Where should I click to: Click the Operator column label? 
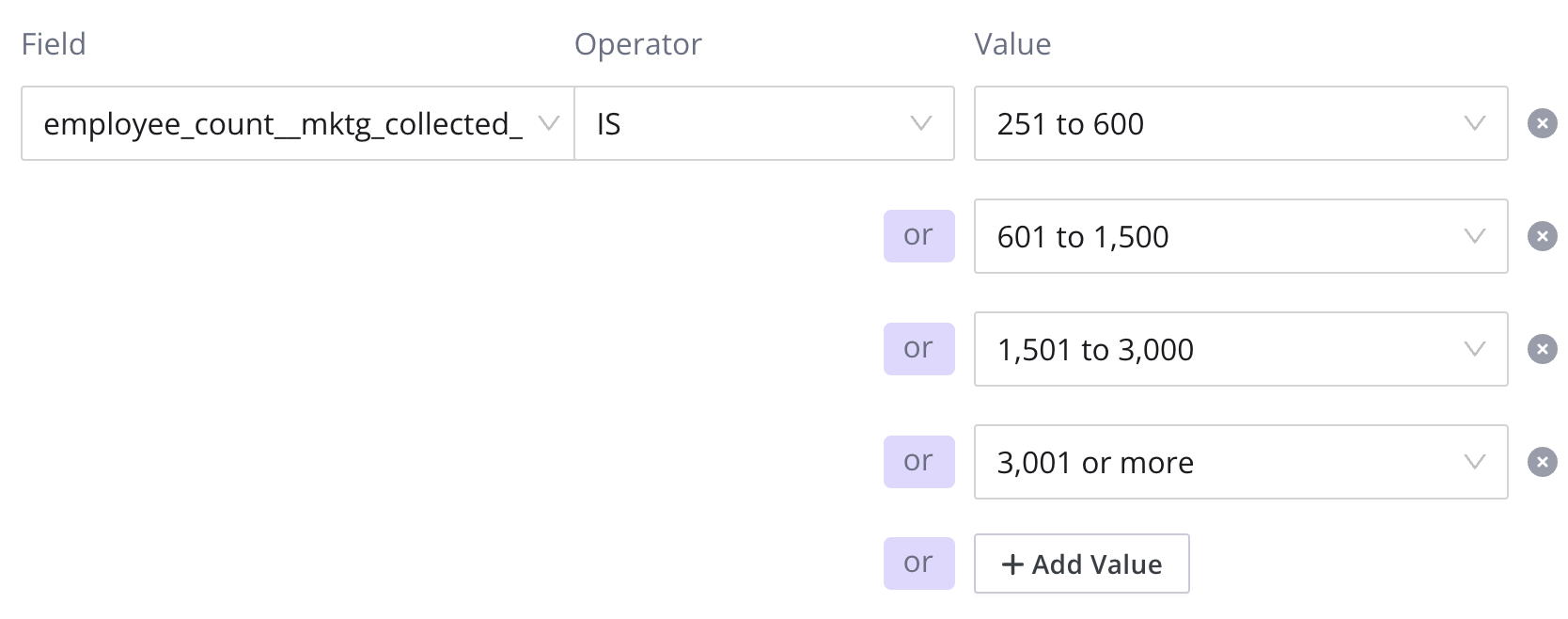pyautogui.click(x=637, y=44)
